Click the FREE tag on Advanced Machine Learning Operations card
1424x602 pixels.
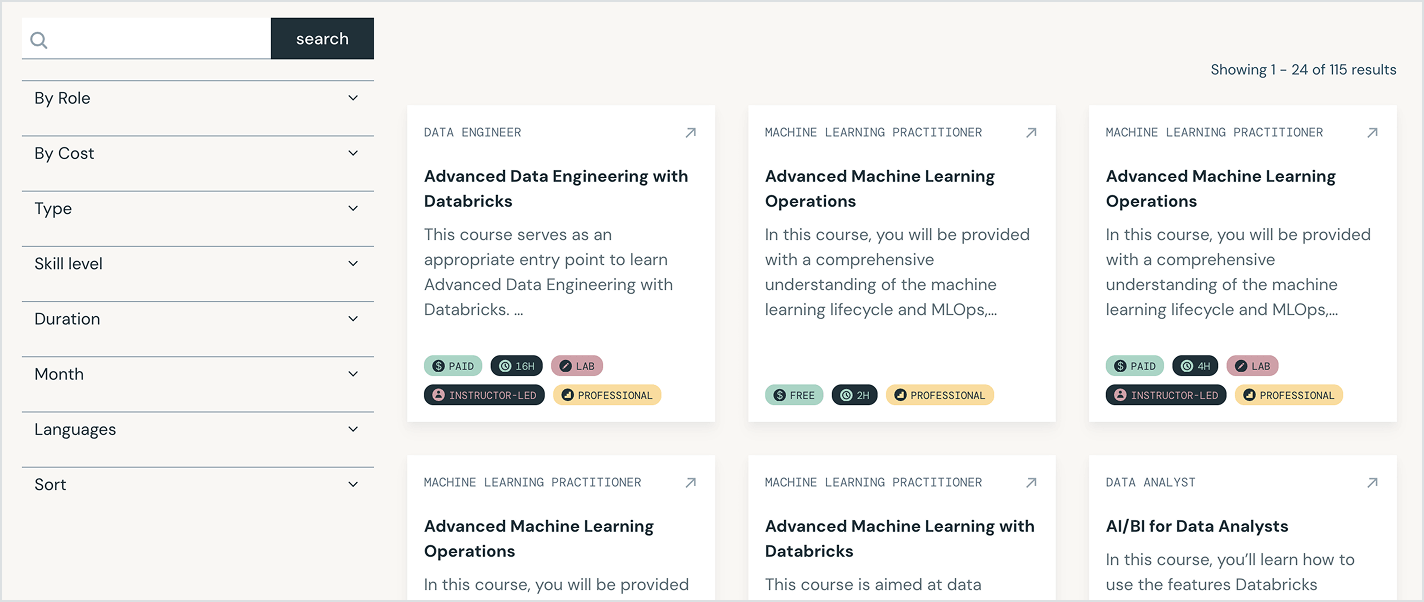click(794, 395)
